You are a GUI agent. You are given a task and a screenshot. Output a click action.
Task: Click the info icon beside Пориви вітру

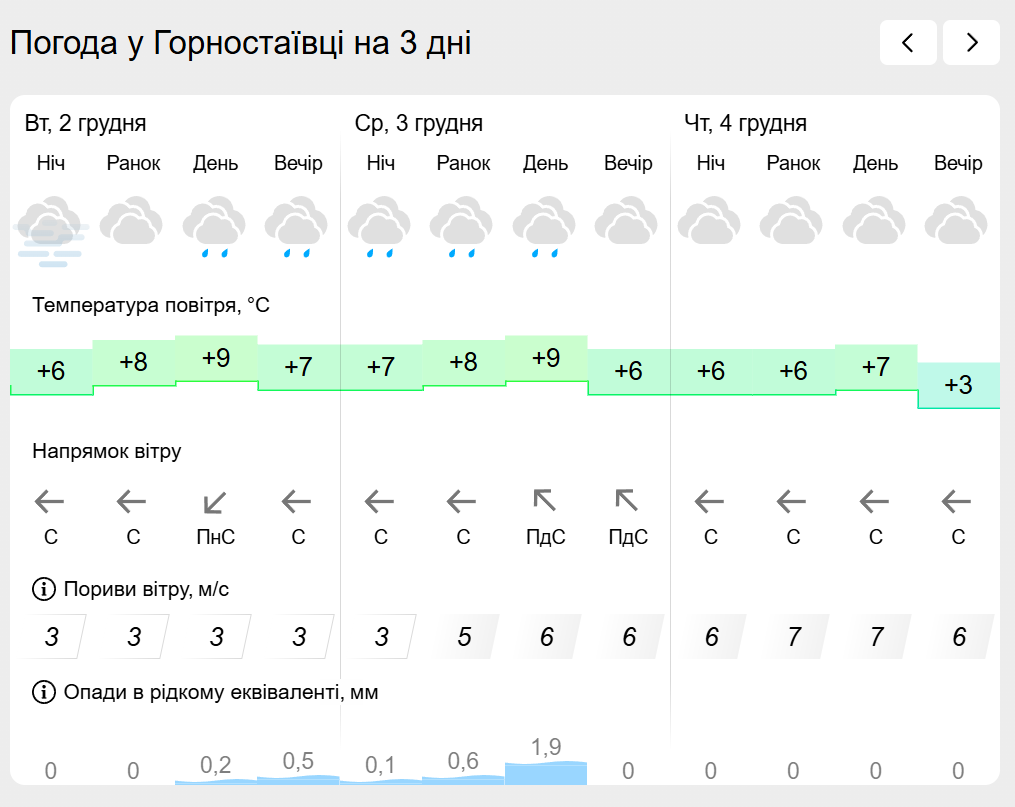click(44, 589)
